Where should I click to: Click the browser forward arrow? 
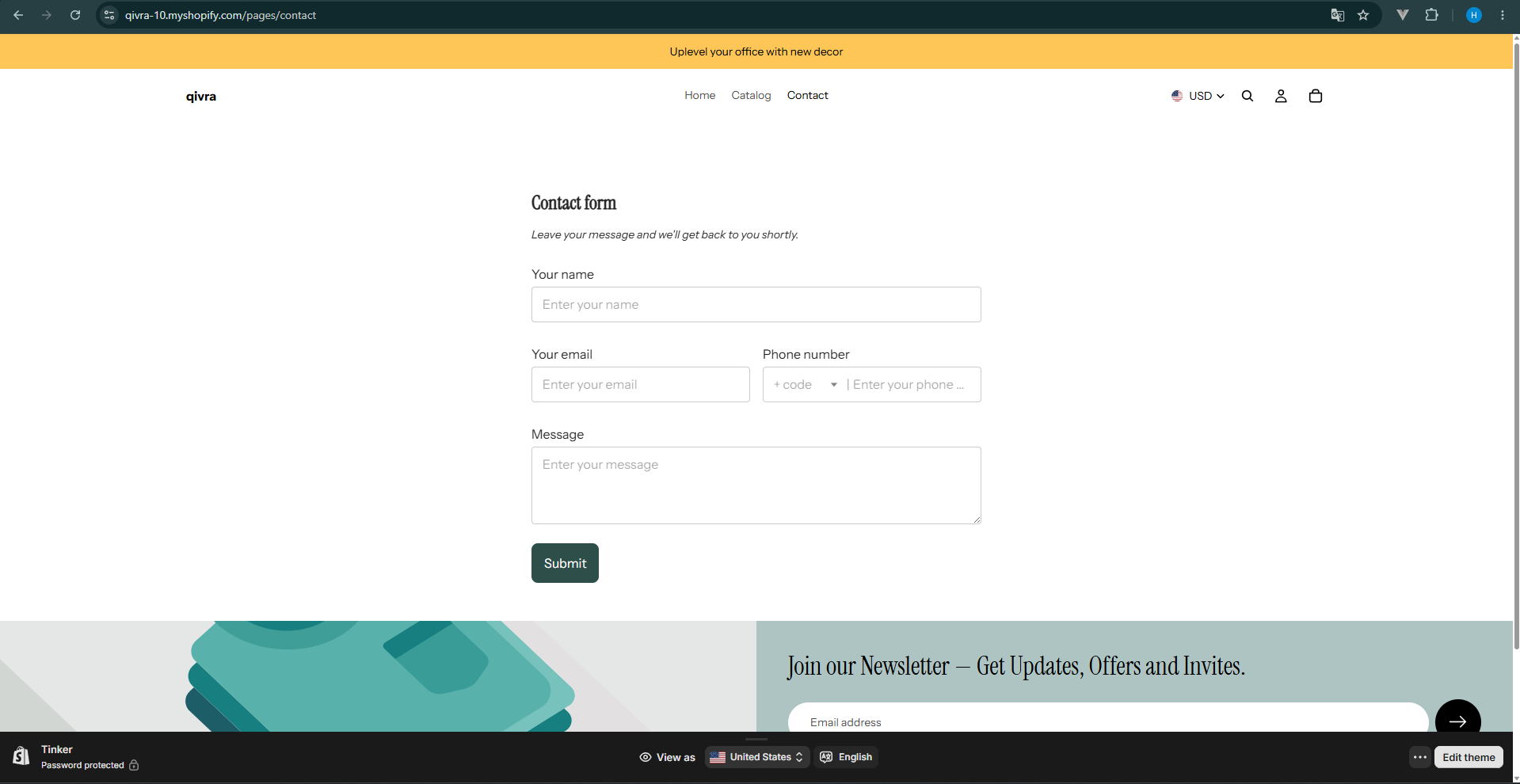click(x=47, y=15)
